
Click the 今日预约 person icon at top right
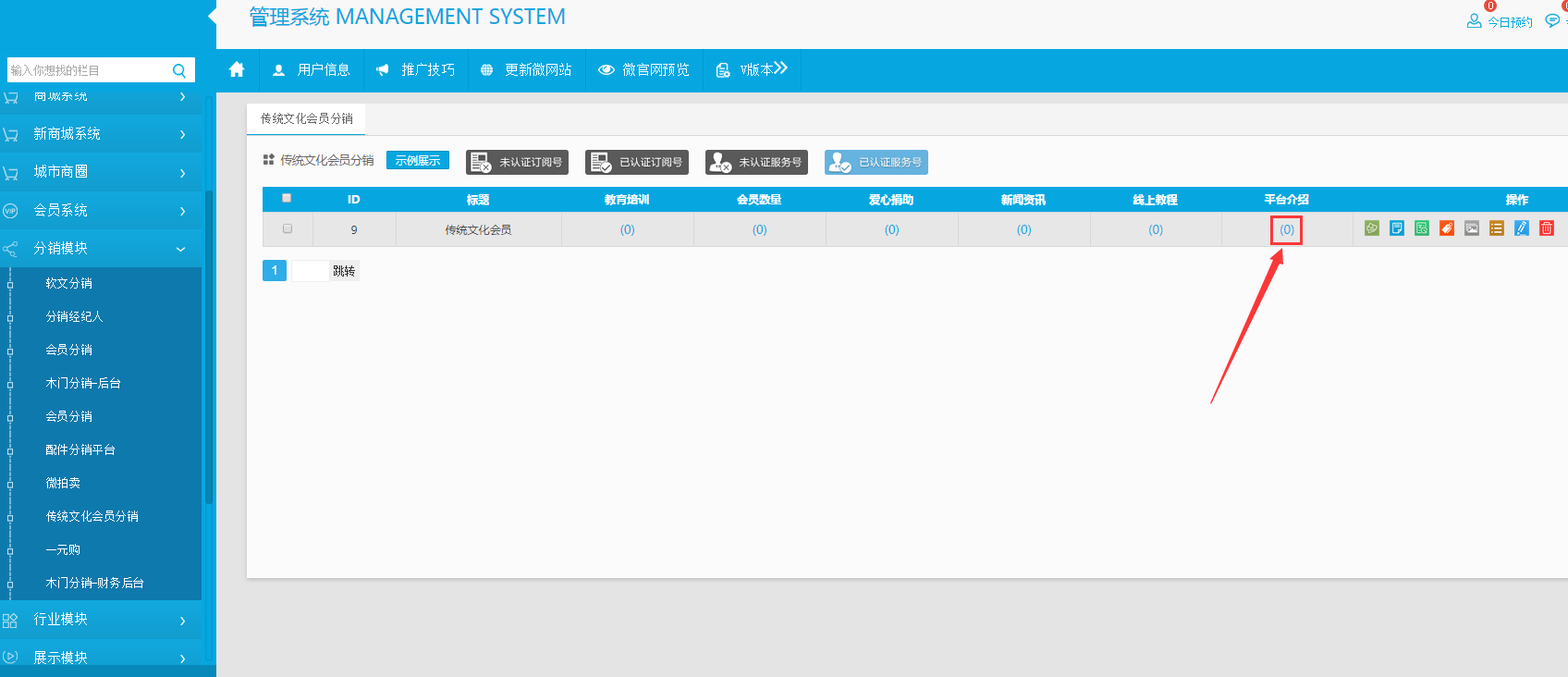1474,20
